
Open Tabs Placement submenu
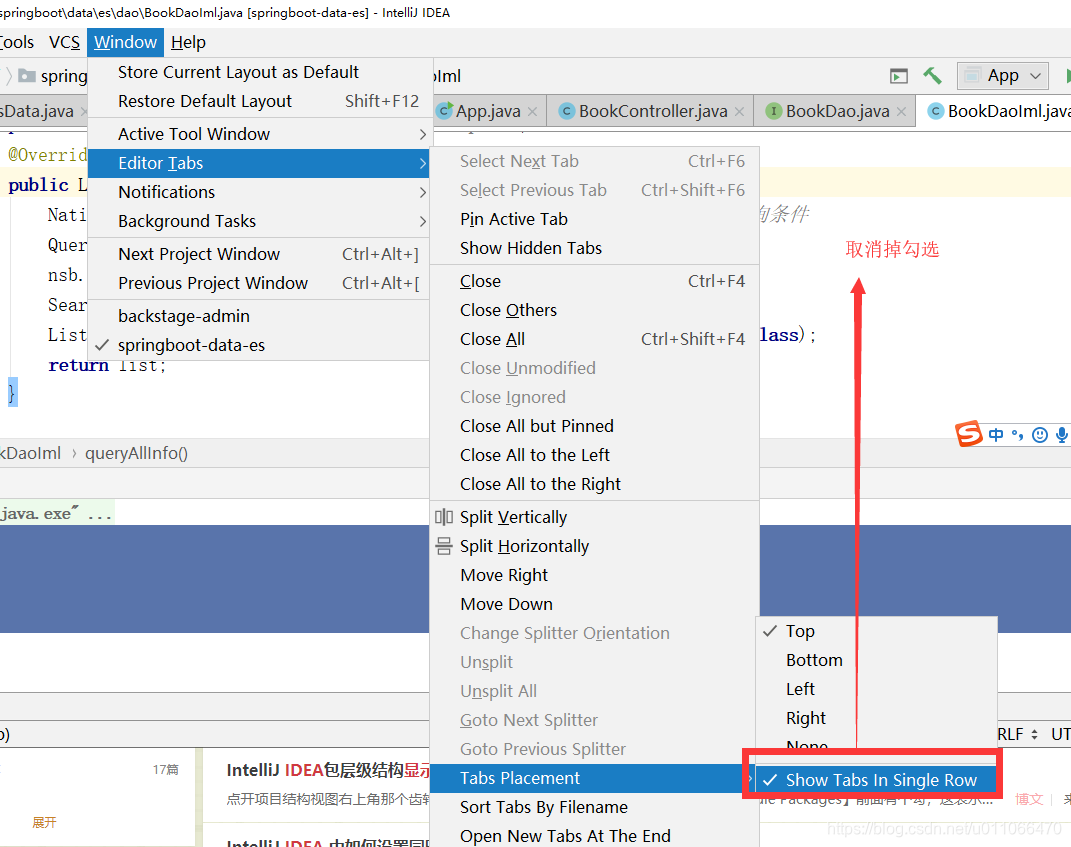pyautogui.click(x=594, y=778)
